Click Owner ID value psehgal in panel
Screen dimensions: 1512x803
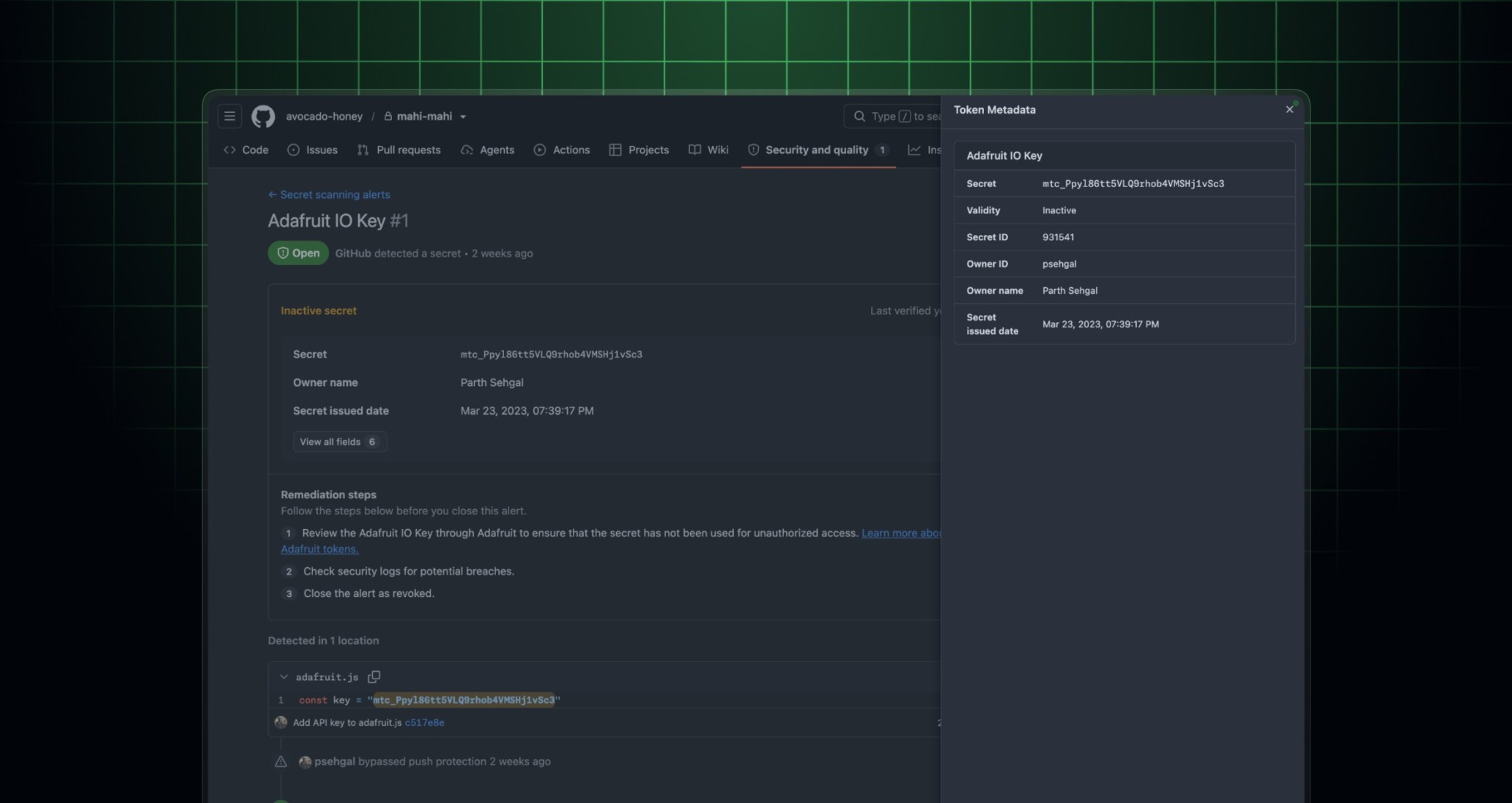[x=1059, y=264]
